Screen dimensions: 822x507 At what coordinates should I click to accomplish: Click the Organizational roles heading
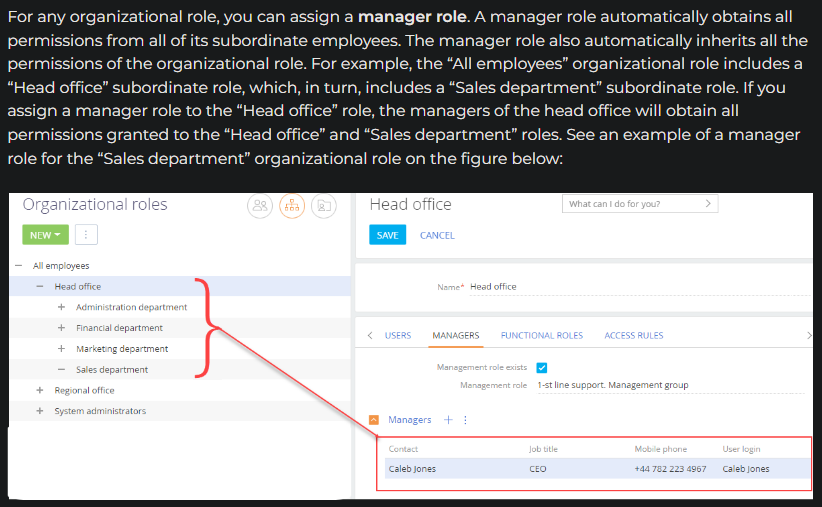95,204
